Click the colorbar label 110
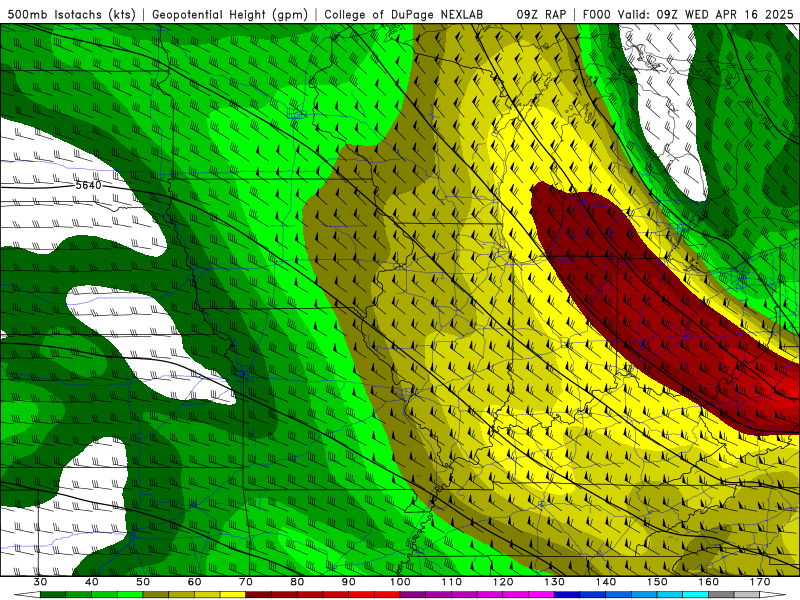This screenshot has height=600, width=800. (x=452, y=582)
